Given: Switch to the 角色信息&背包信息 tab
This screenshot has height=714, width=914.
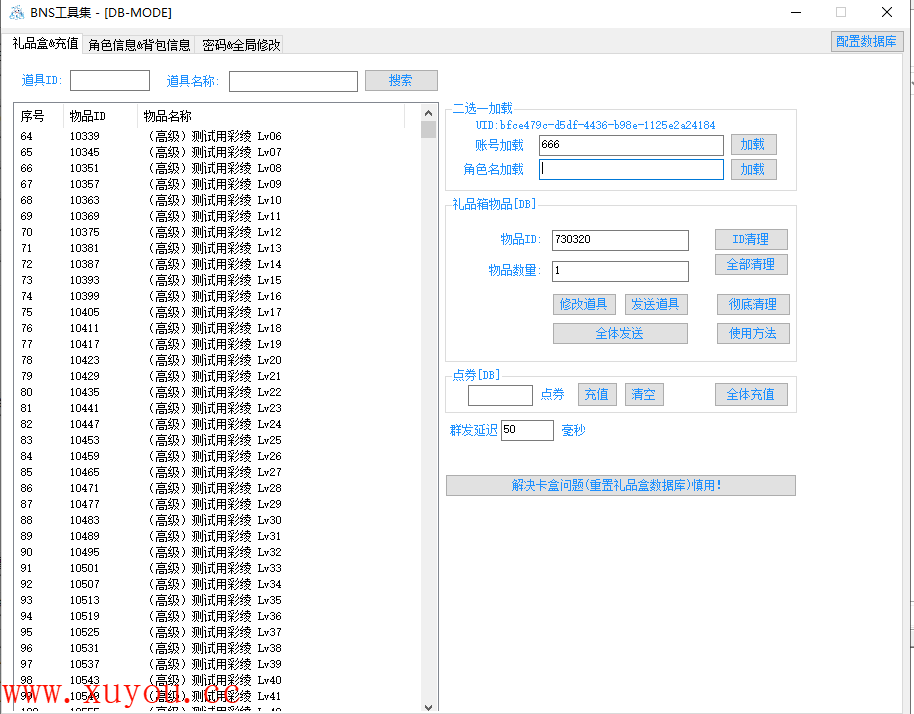Looking at the screenshot, I should (139, 45).
